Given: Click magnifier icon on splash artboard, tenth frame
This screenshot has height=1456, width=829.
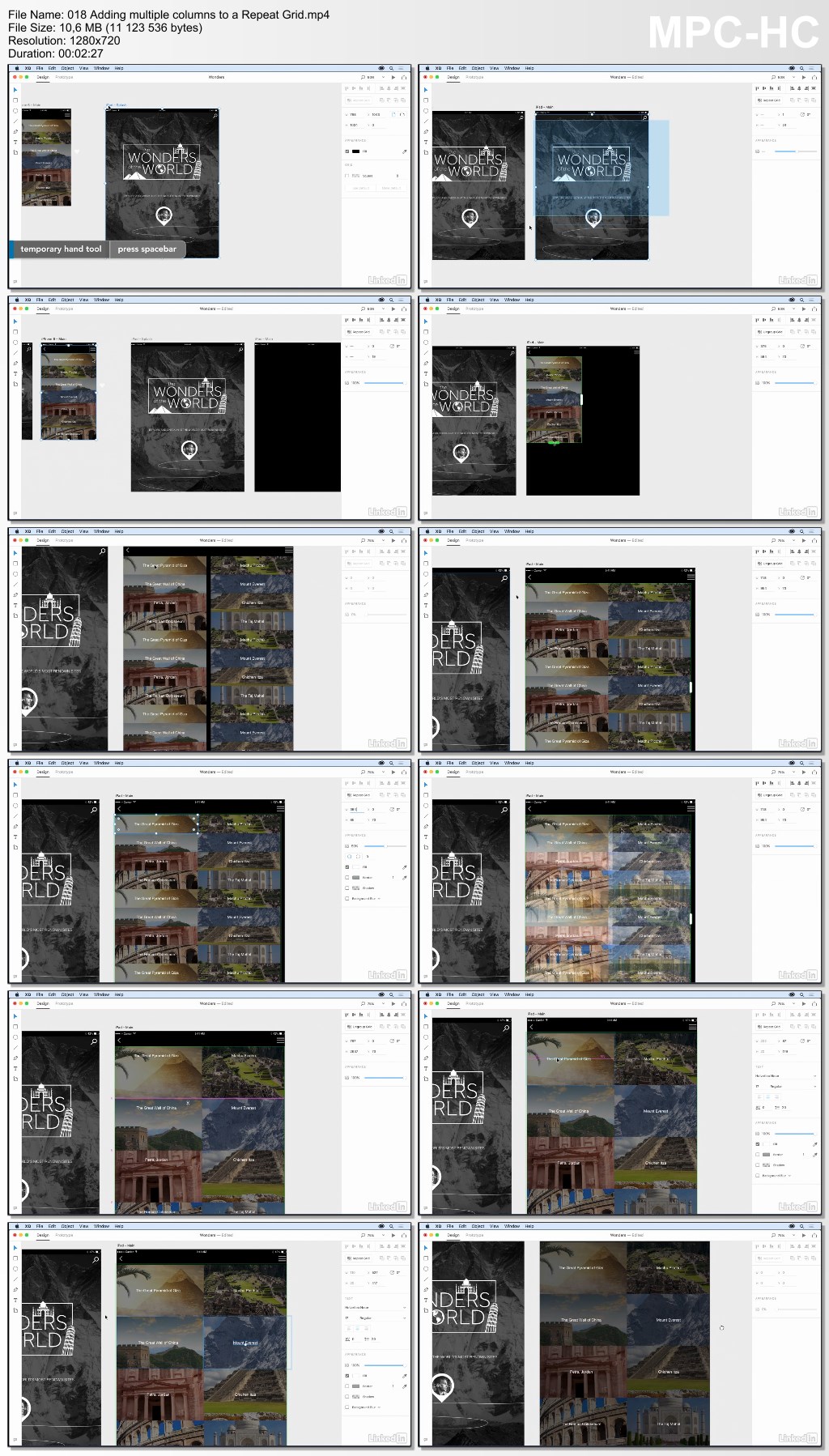Looking at the screenshot, I should 505,1028.
